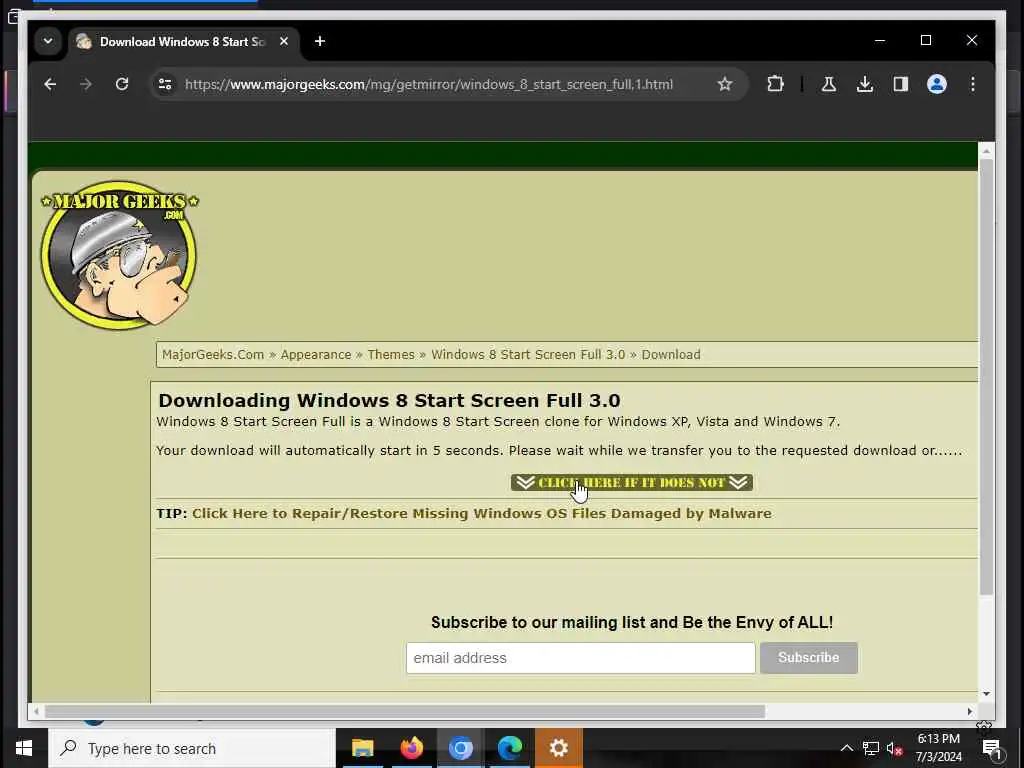Click the Subscribe button
This screenshot has height=768, width=1024.
click(808, 658)
